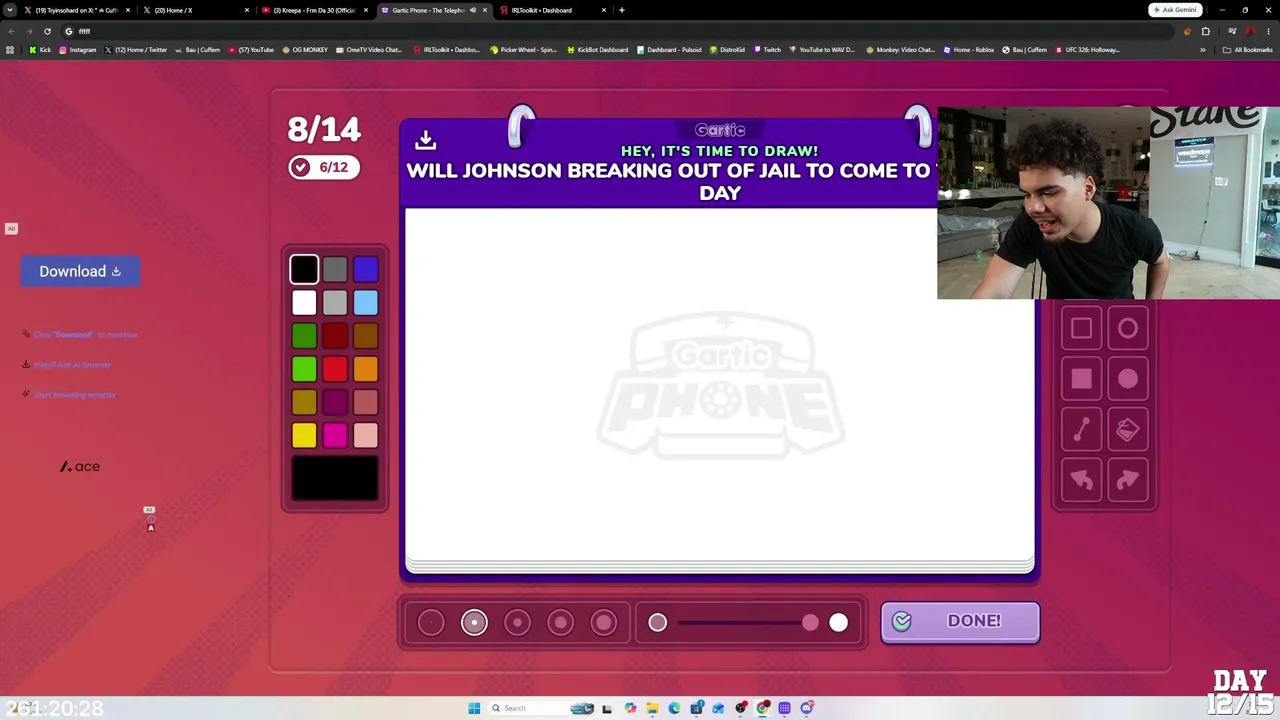Image resolution: width=1280 pixels, height=720 pixels.
Task: Redo the undone drawing stroke
Action: 1128,481
